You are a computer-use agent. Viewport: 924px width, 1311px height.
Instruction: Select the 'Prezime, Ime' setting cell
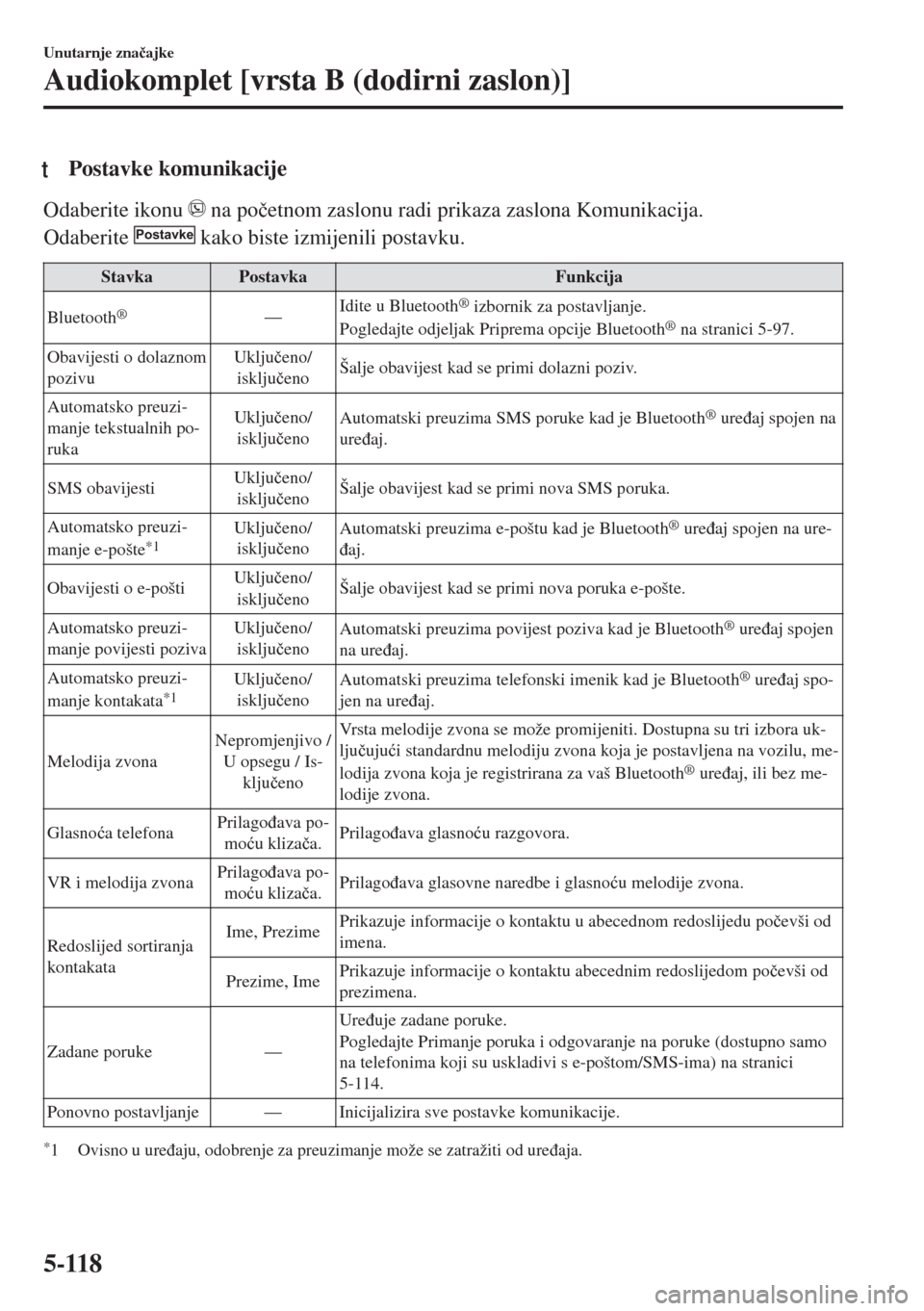(x=273, y=982)
